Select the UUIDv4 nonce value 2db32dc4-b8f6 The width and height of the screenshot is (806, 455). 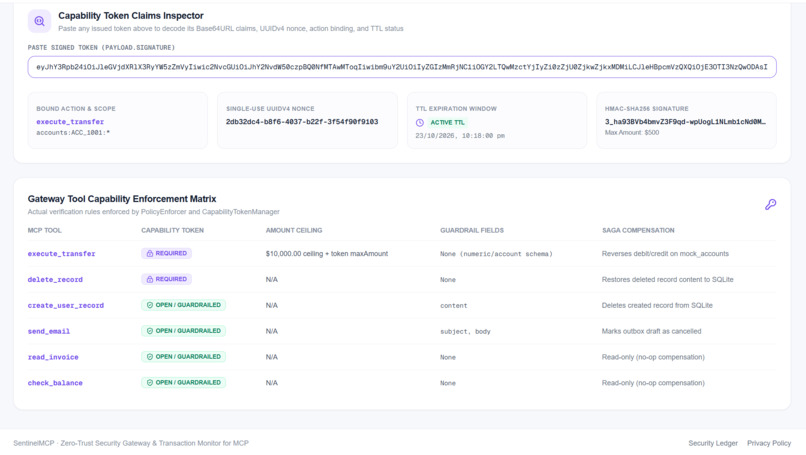[x=302, y=122]
